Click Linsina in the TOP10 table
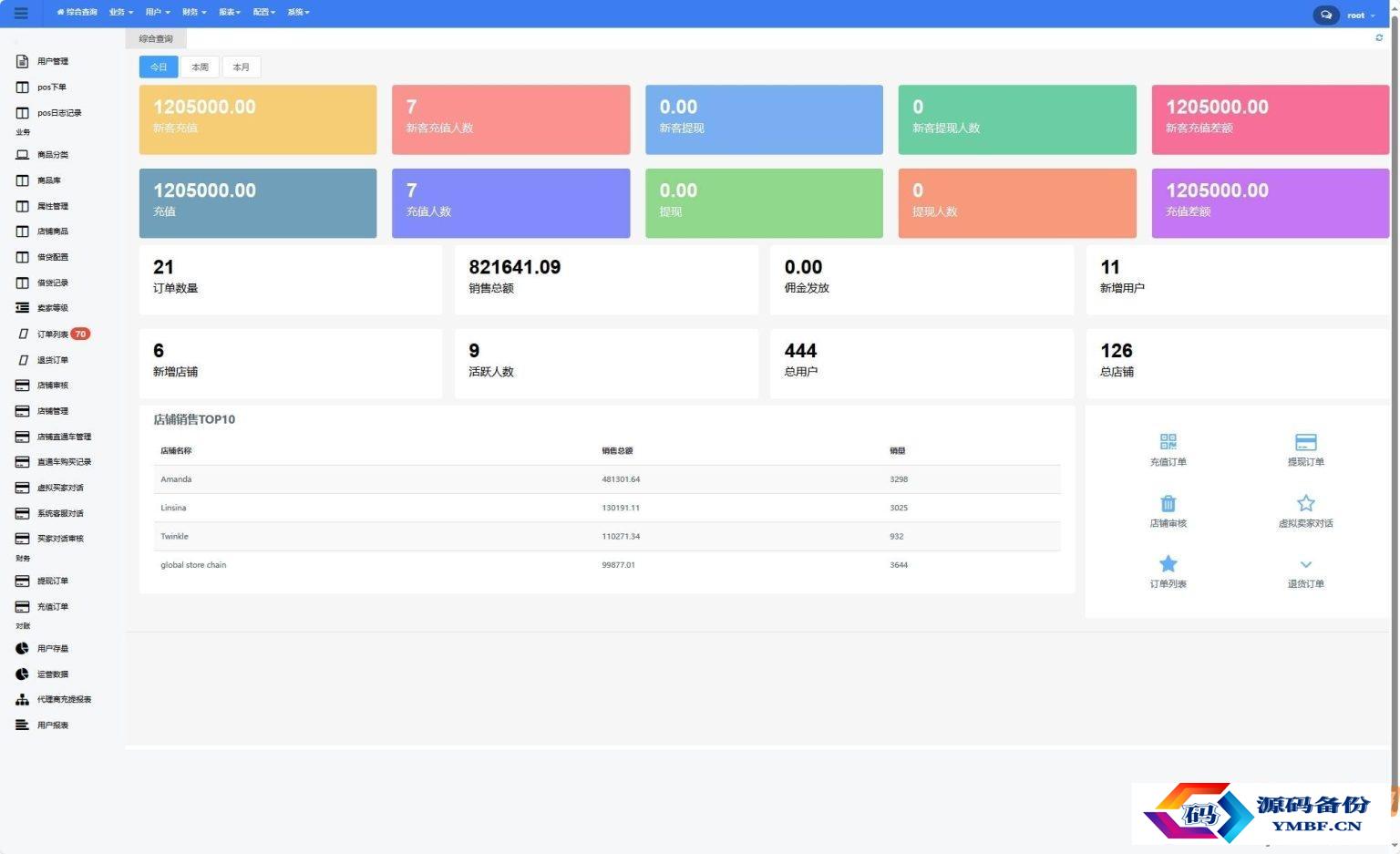 [173, 508]
